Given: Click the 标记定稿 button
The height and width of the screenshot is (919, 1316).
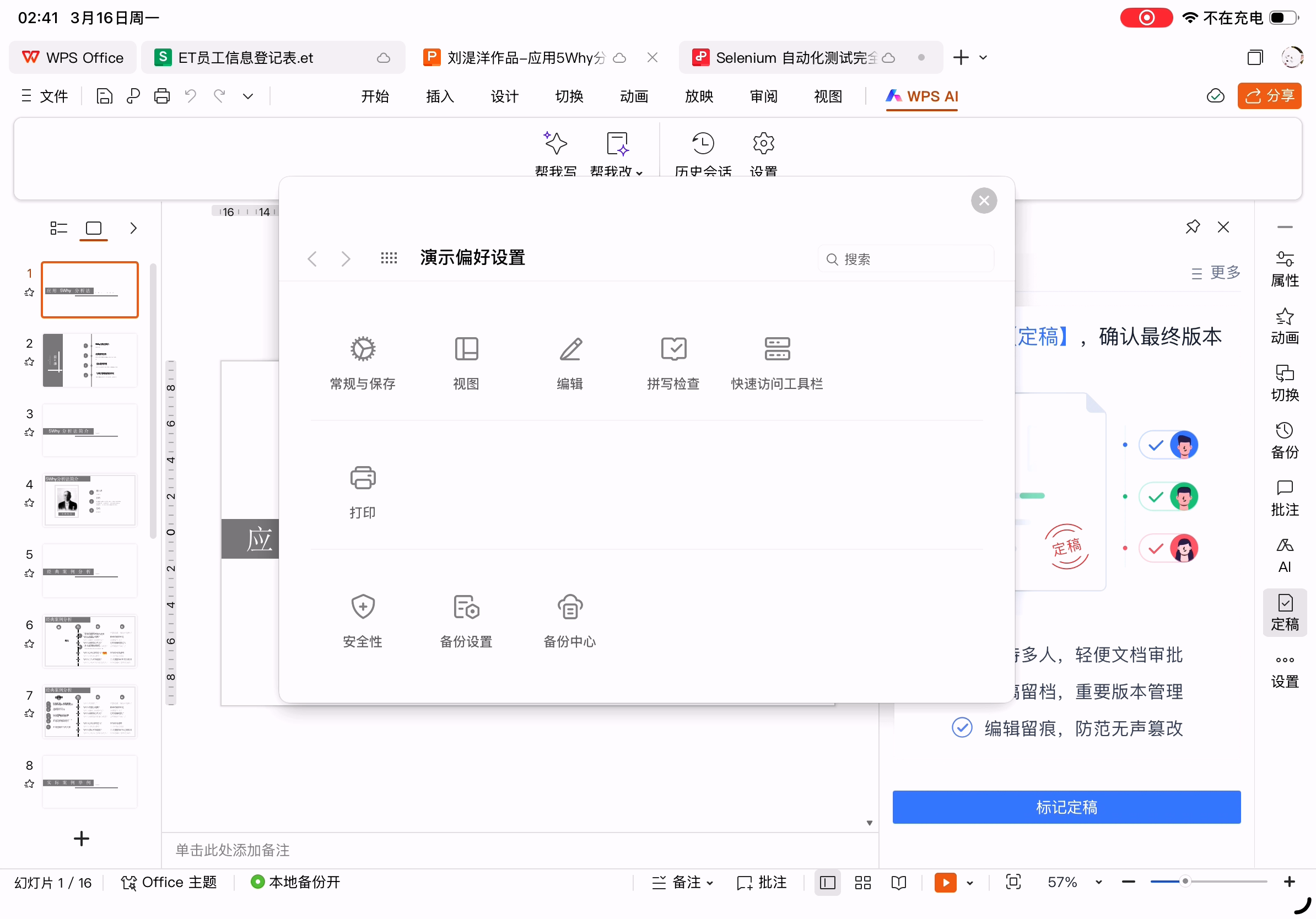Looking at the screenshot, I should click(1066, 807).
